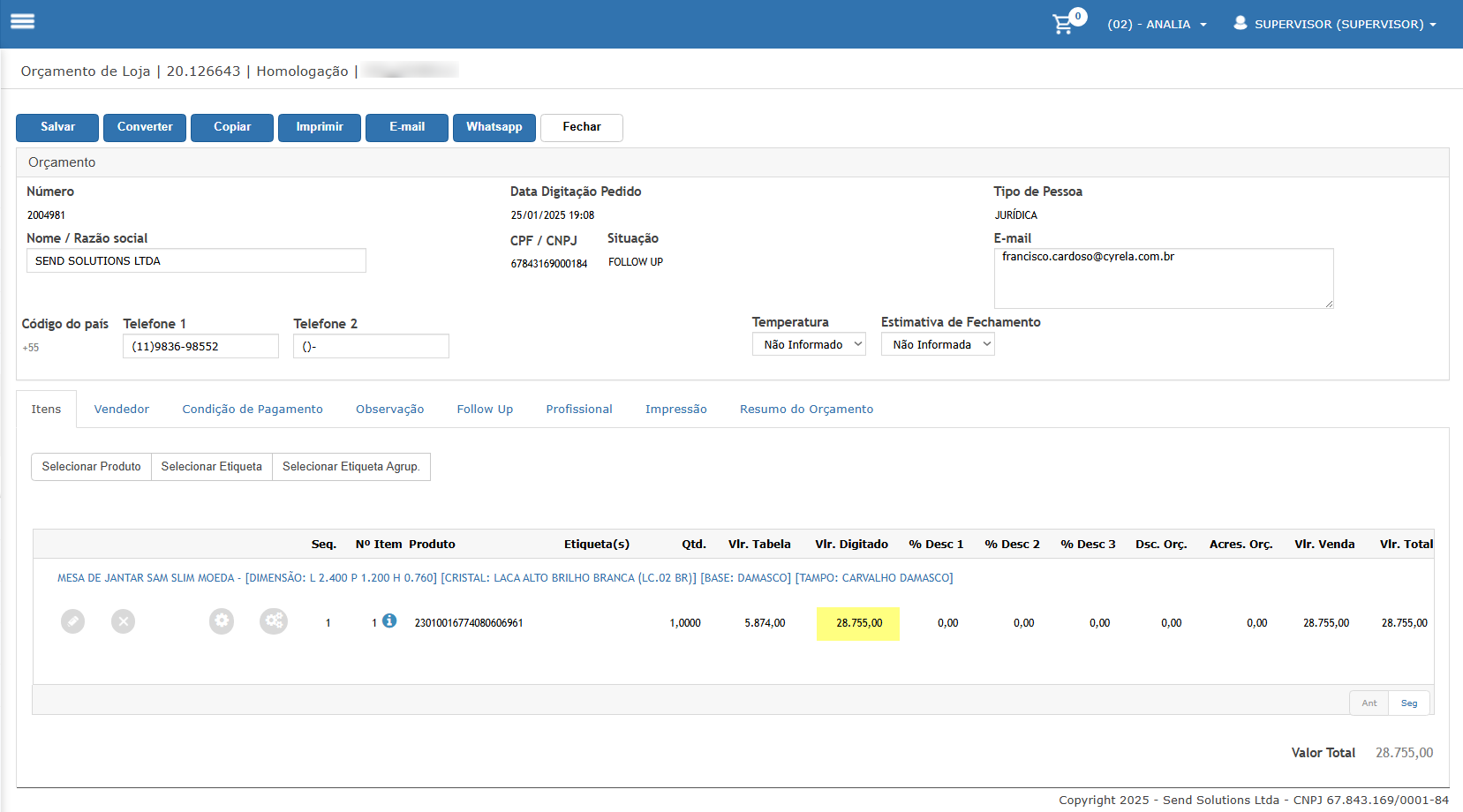The height and width of the screenshot is (812, 1463).
Task: Expand the Temperatura dropdown
Action: 809,344
